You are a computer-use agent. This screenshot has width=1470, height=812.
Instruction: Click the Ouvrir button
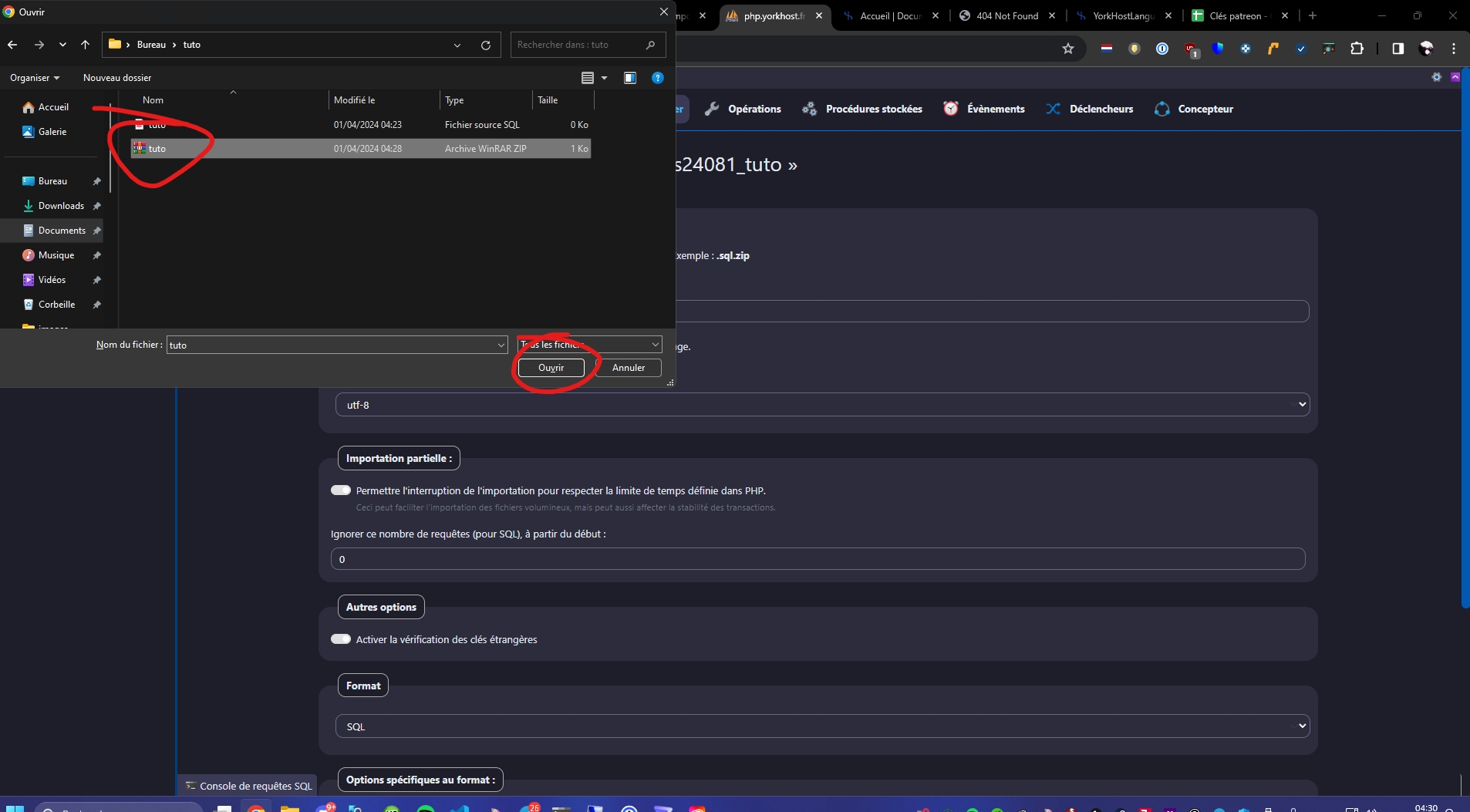click(551, 368)
